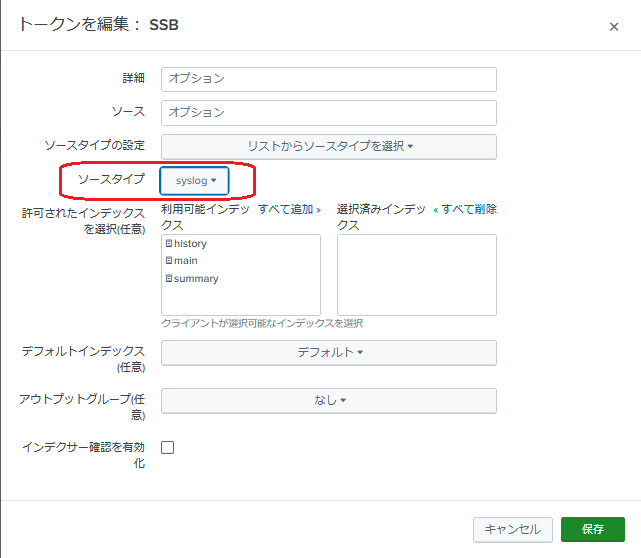Focus the 詳細 description input field

click(329, 79)
